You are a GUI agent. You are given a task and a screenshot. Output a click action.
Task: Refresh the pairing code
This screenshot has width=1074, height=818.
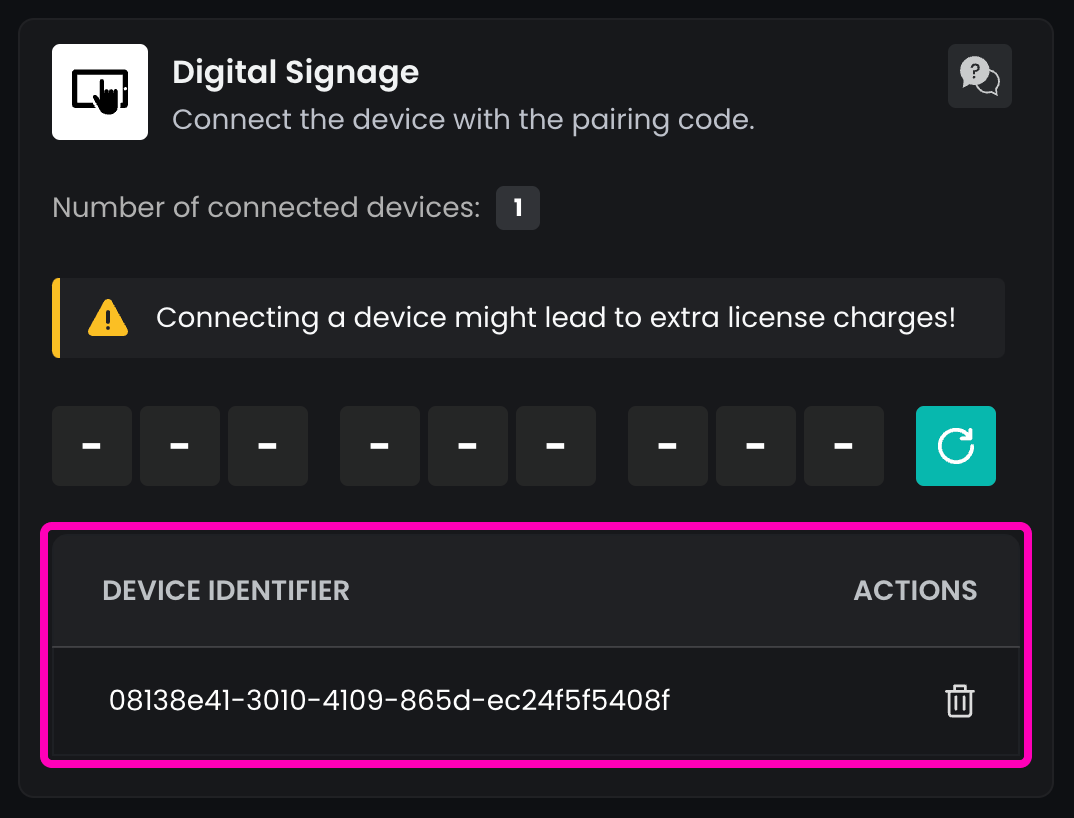click(956, 446)
